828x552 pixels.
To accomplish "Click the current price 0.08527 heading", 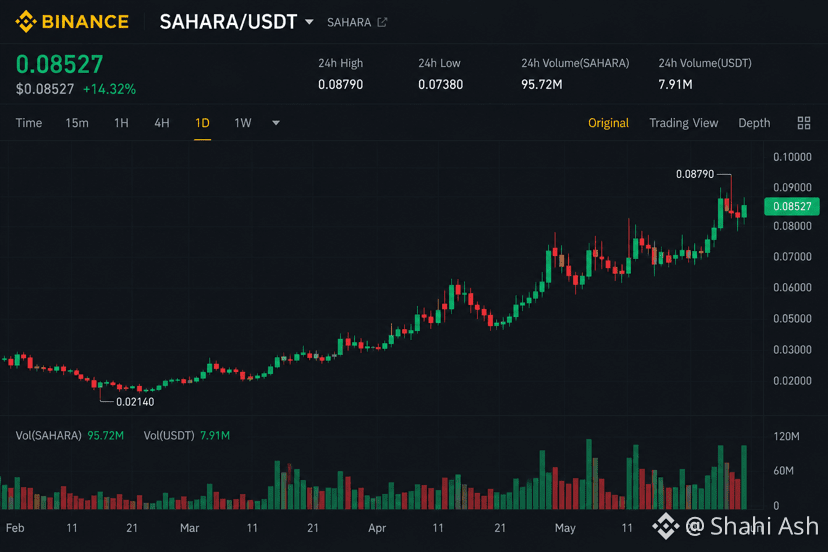I will (59, 64).
